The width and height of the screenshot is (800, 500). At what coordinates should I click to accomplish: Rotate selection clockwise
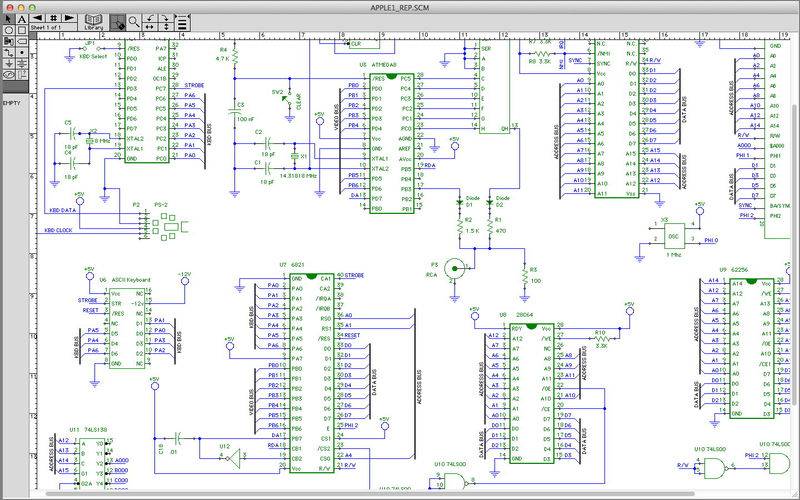(x=166, y=18)
